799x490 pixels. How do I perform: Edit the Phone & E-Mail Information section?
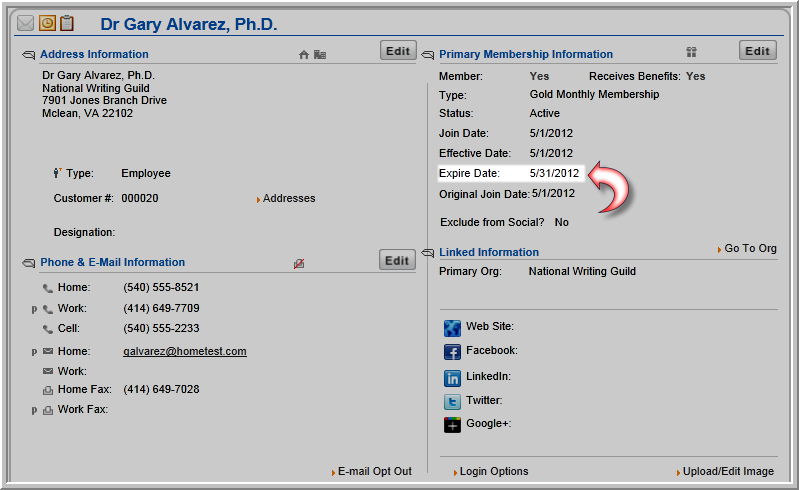pos(397,261)
